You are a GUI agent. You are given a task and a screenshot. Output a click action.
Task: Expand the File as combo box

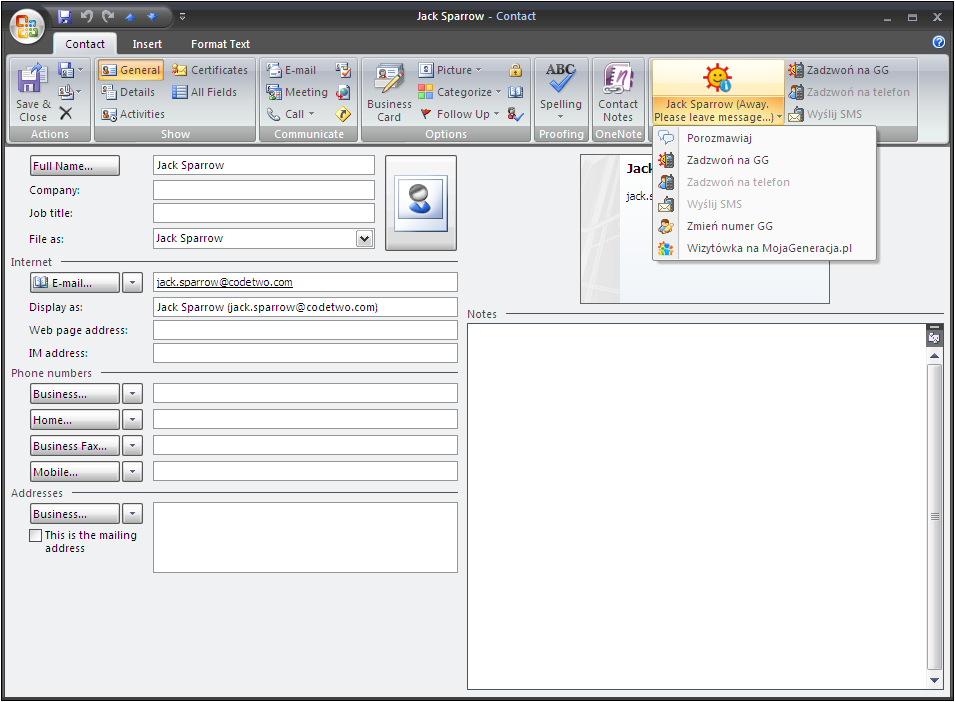tap(364, 239)
